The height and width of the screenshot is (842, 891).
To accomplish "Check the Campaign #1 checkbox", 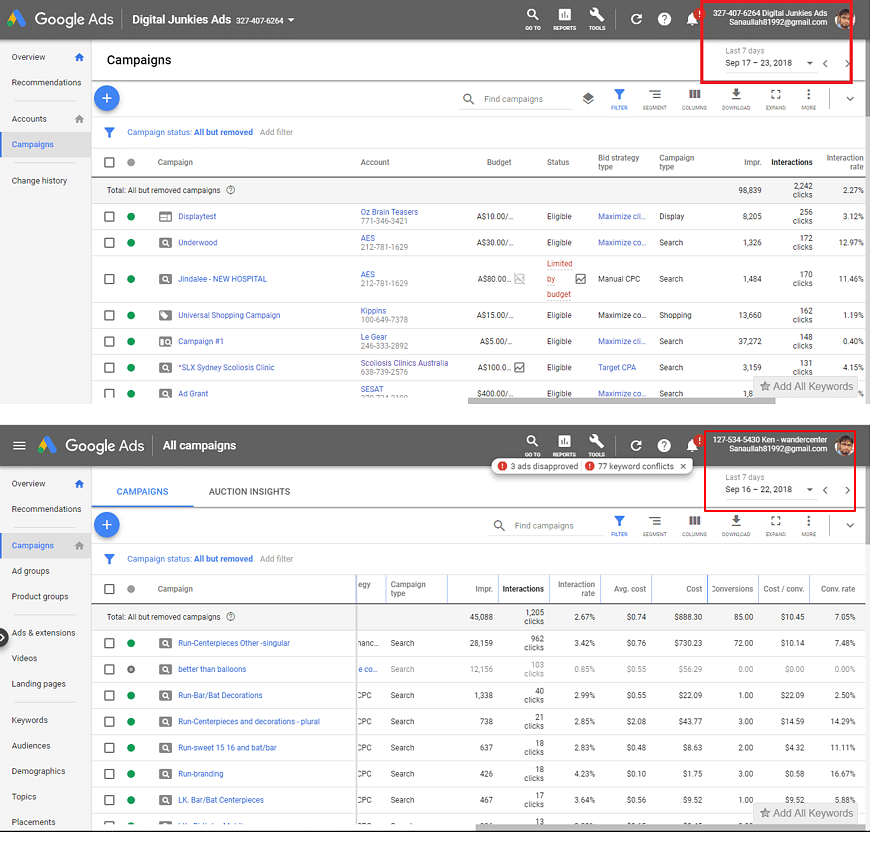I will pyautogui.click(x=109, y=341).
